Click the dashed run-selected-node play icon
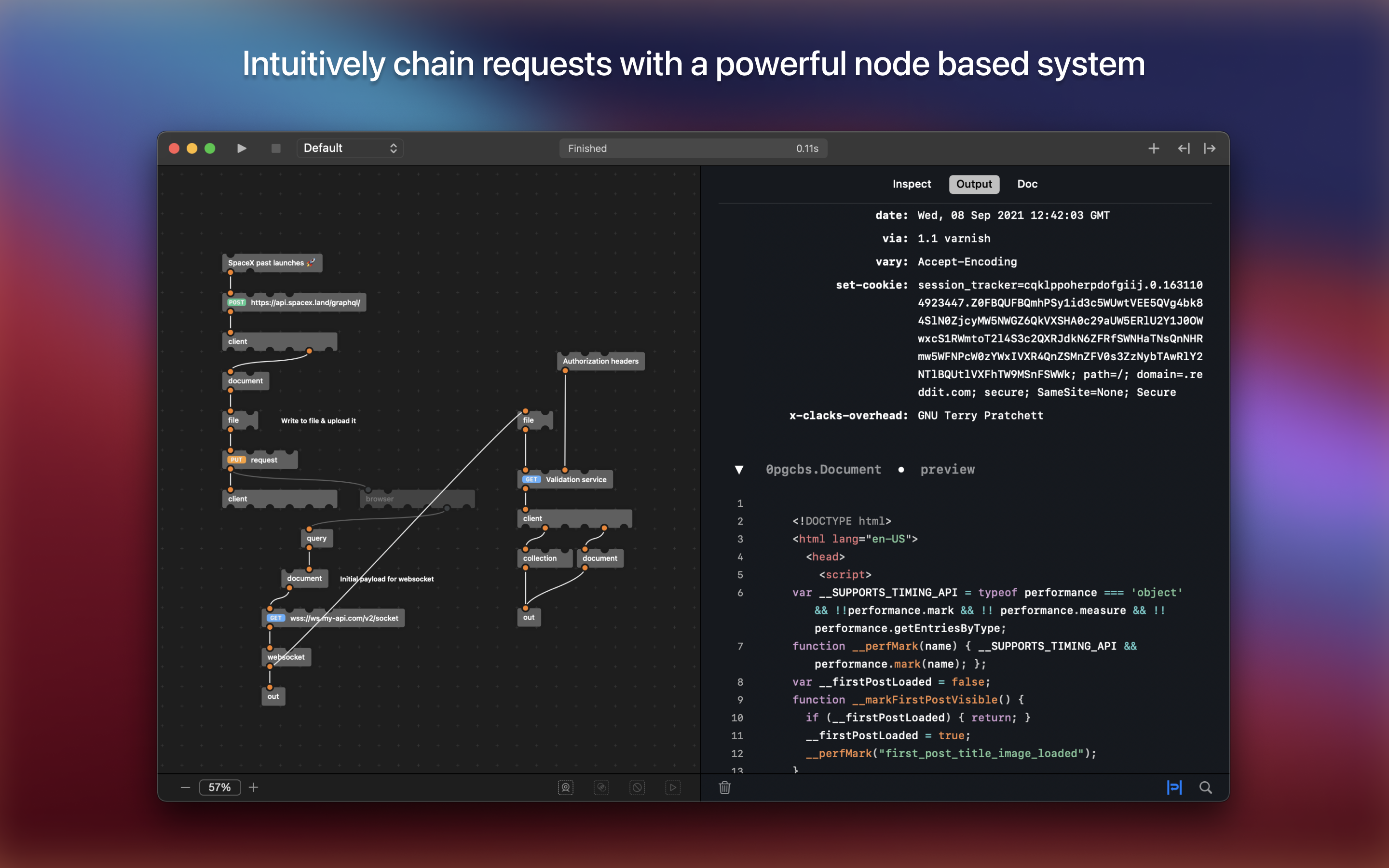 [673, 787]
